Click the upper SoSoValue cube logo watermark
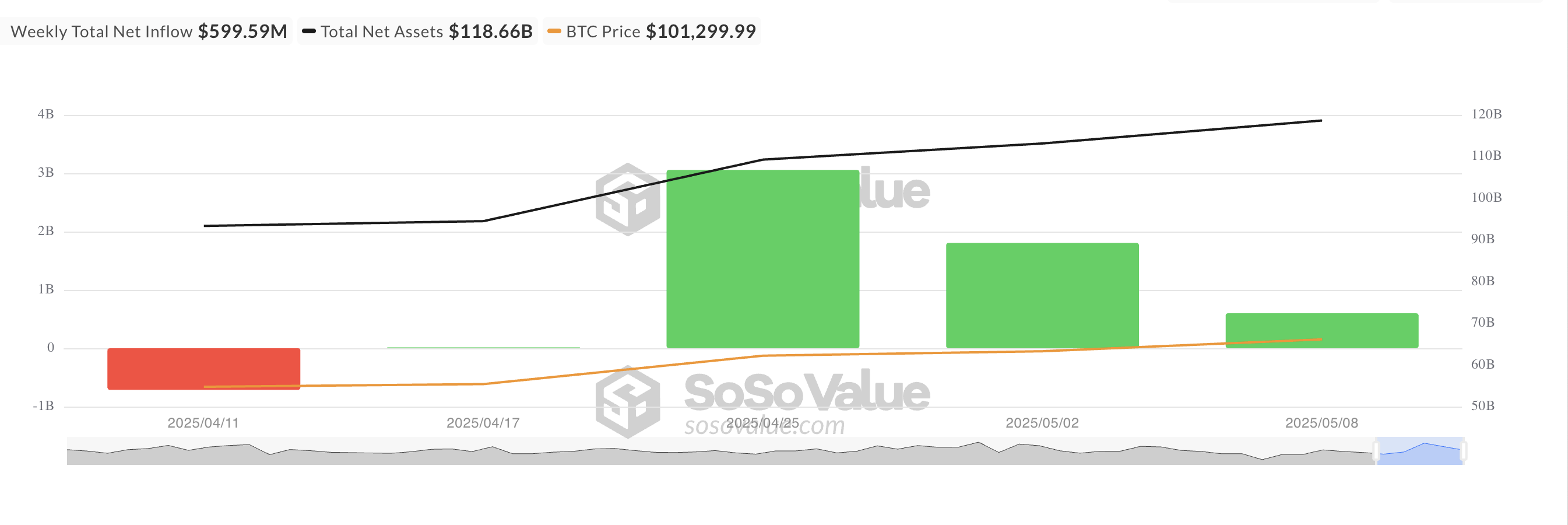This screenshot has height=525, width=1568. tap(628, 199)
